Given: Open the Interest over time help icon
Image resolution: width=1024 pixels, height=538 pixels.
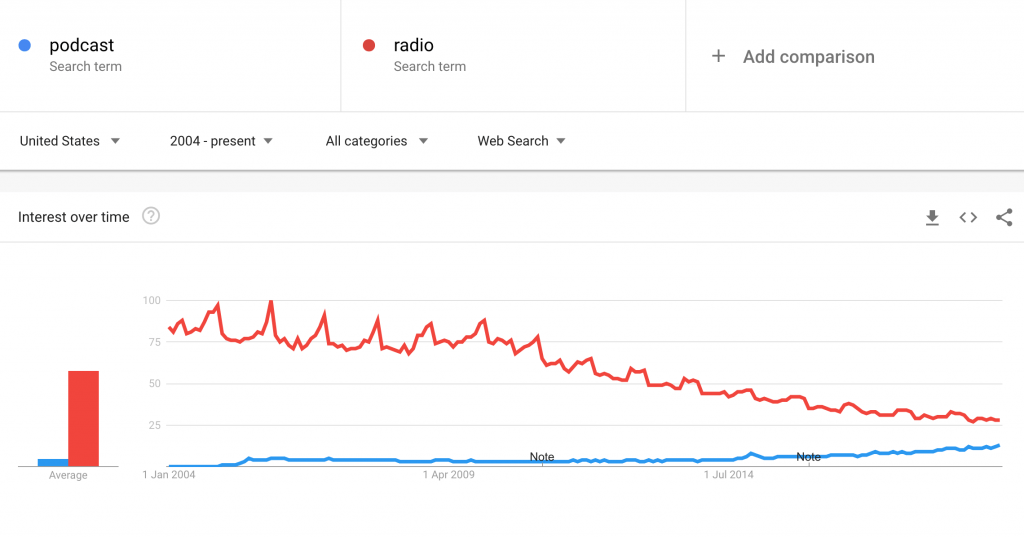Looking at the screenshot, I should [151, 216].
